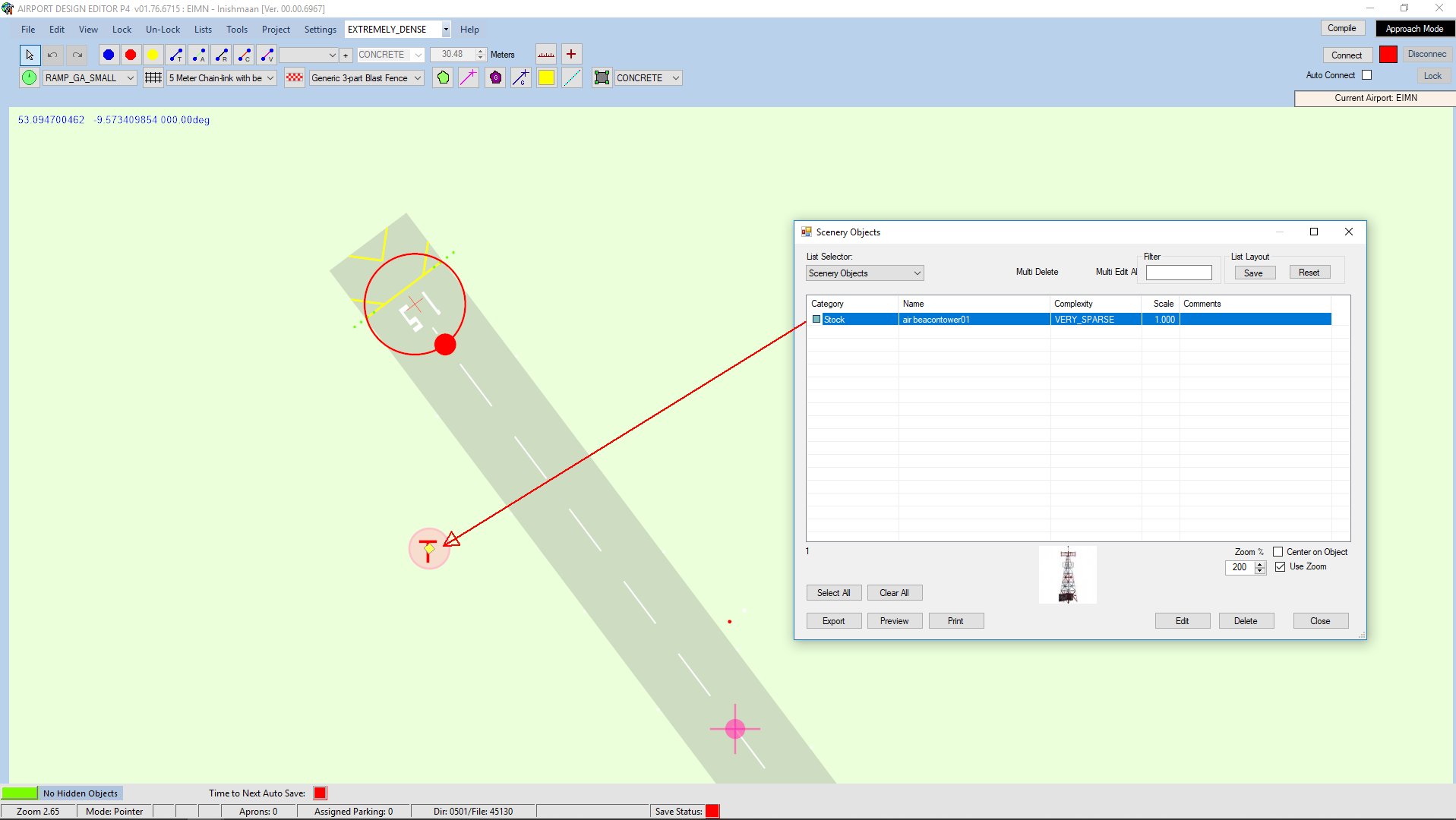Select the blue G line tool

[521, 77]
